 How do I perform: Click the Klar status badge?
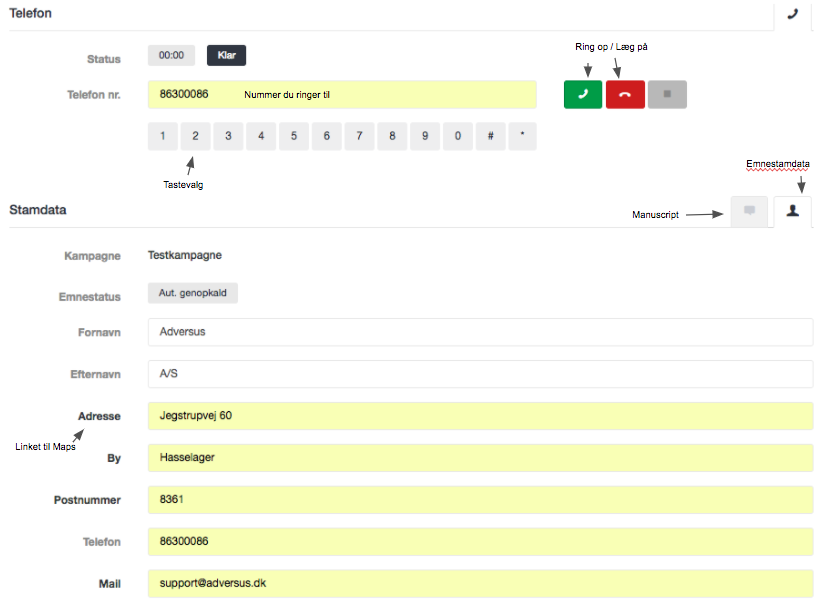tap(227, 55)
